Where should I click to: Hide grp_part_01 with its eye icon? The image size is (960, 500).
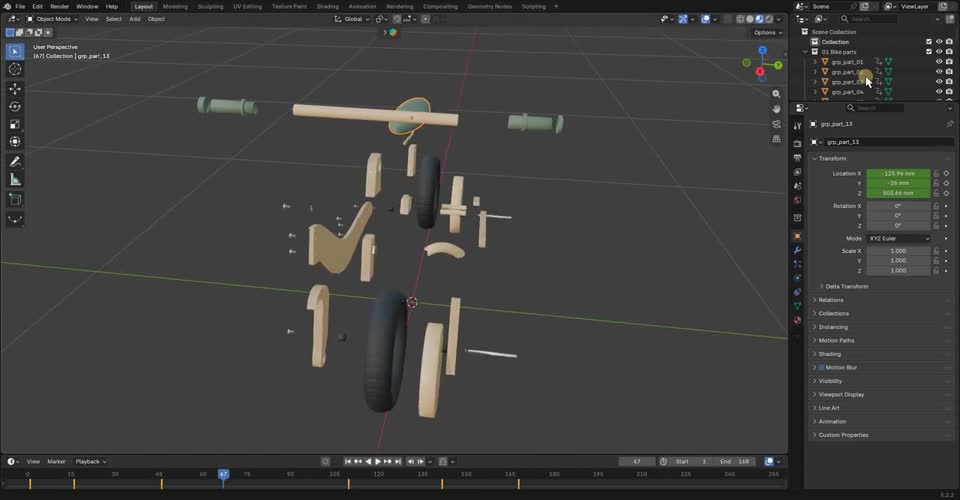click(x=939, y=62)
